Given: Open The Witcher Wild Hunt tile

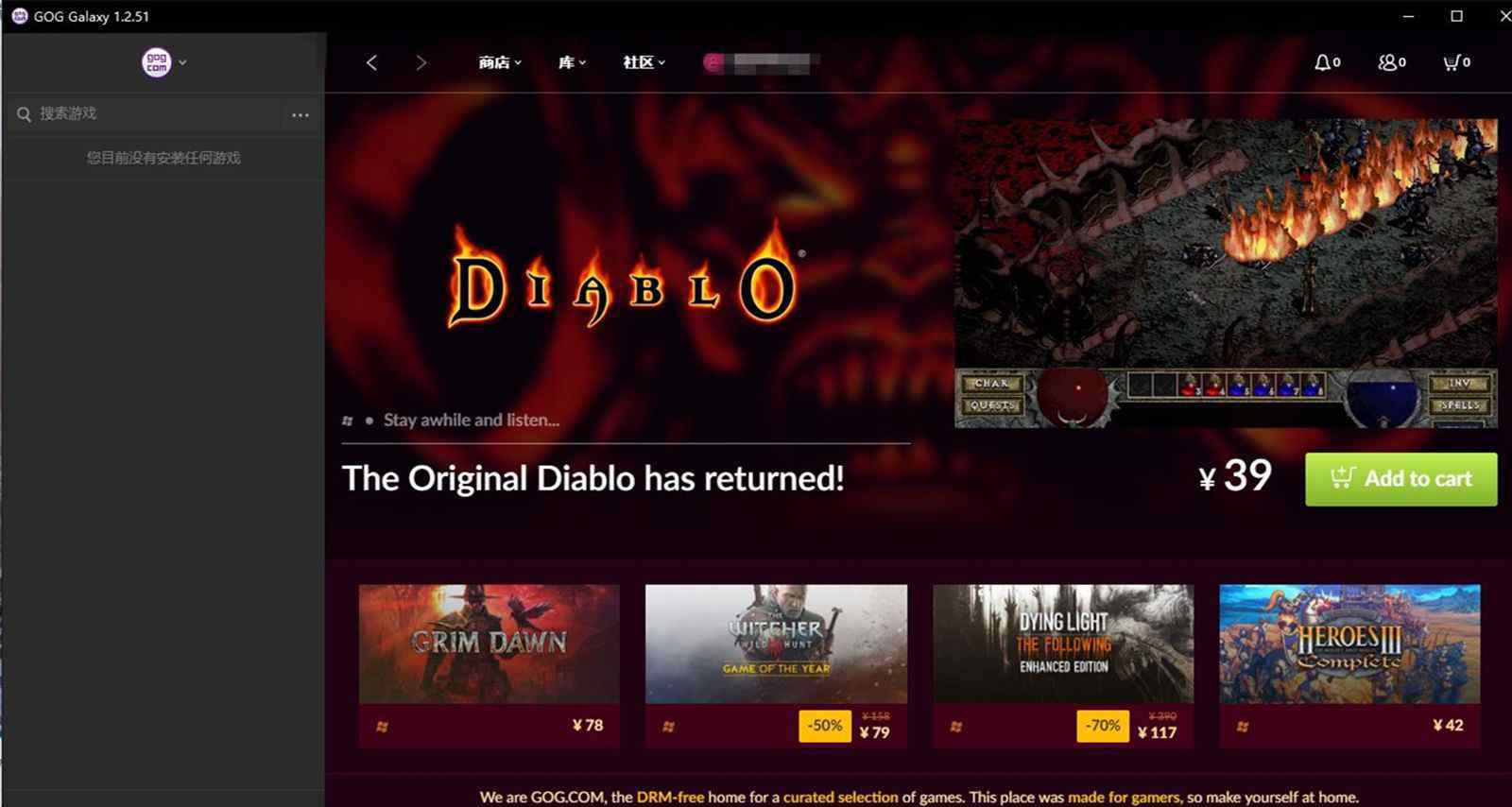Looking at the screenshot, I should (x=776, y=665).
